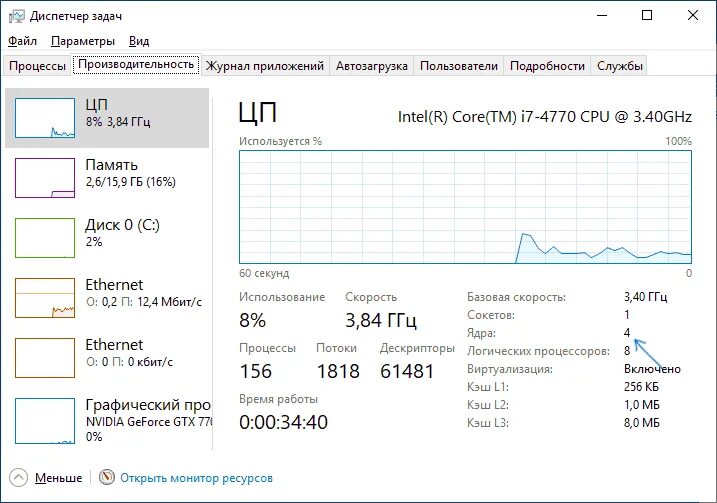Click the resource monitor gauge icon
The height and width of the screenshot is (503, 717).
point(107,477)
